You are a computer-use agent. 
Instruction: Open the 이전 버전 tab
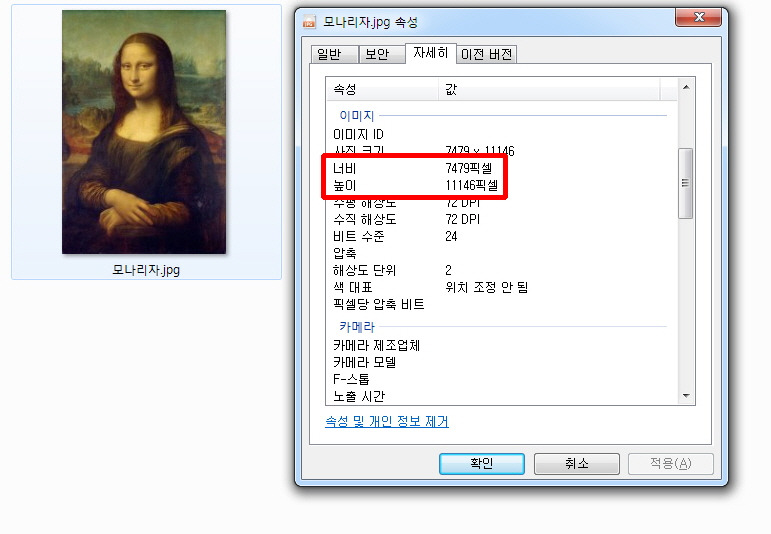click(486, 54)
